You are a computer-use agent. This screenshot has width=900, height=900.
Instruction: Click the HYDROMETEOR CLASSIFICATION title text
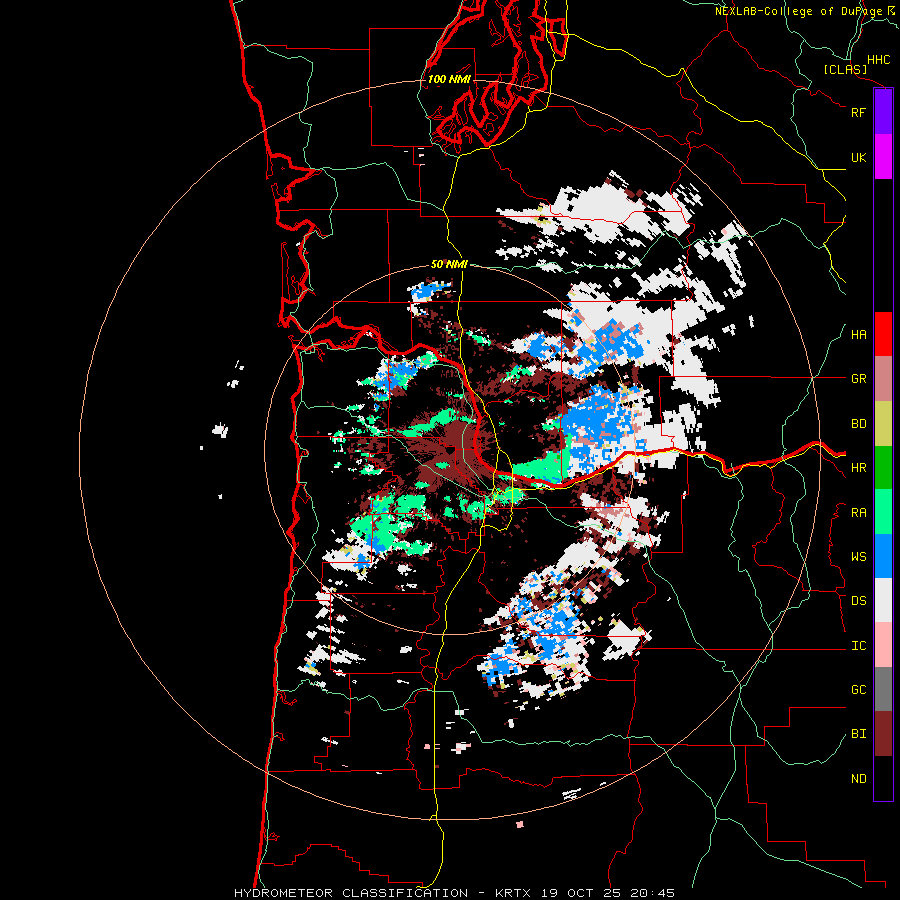(351, 893)
